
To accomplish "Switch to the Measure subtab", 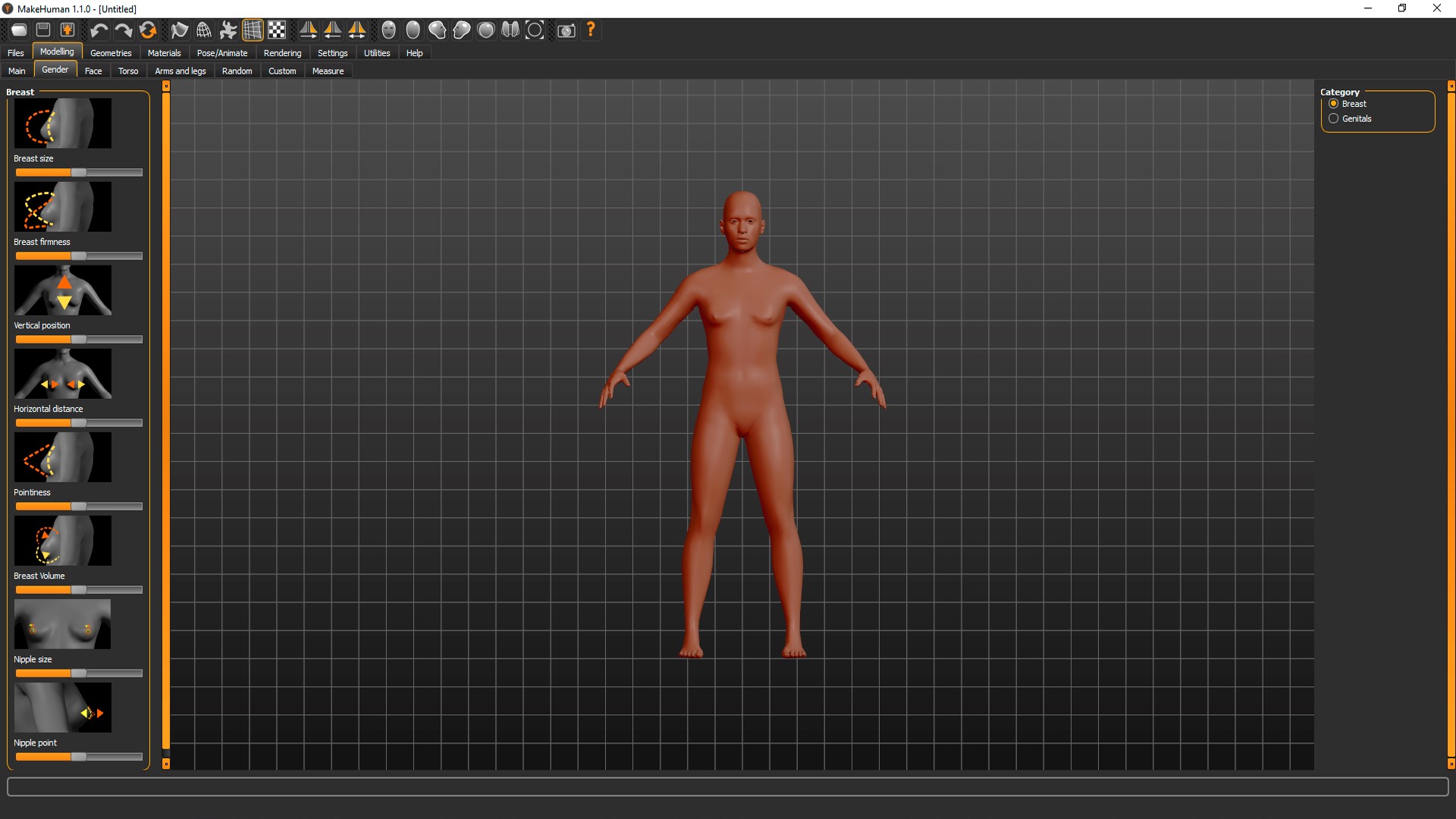I will (x=328, y=71).
